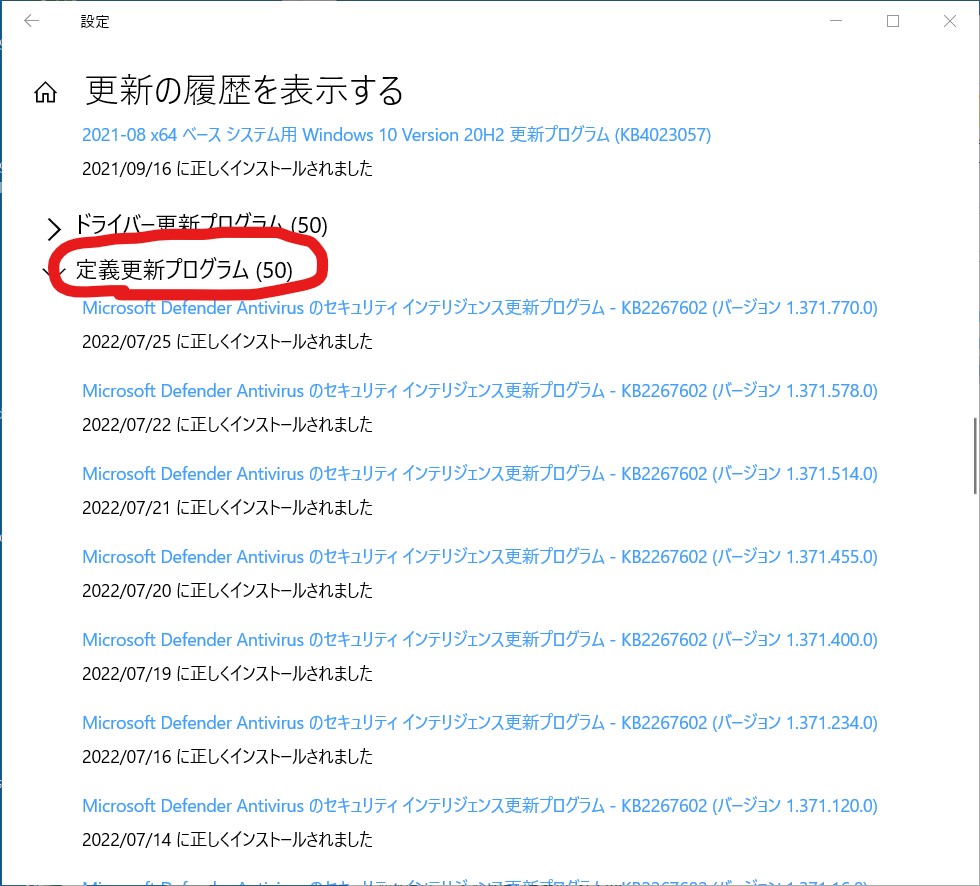Select text 2022/07/22 に正しくインストールされました
Image resolution: width=980 pixels, height=886 pixels.
[228, 425]
